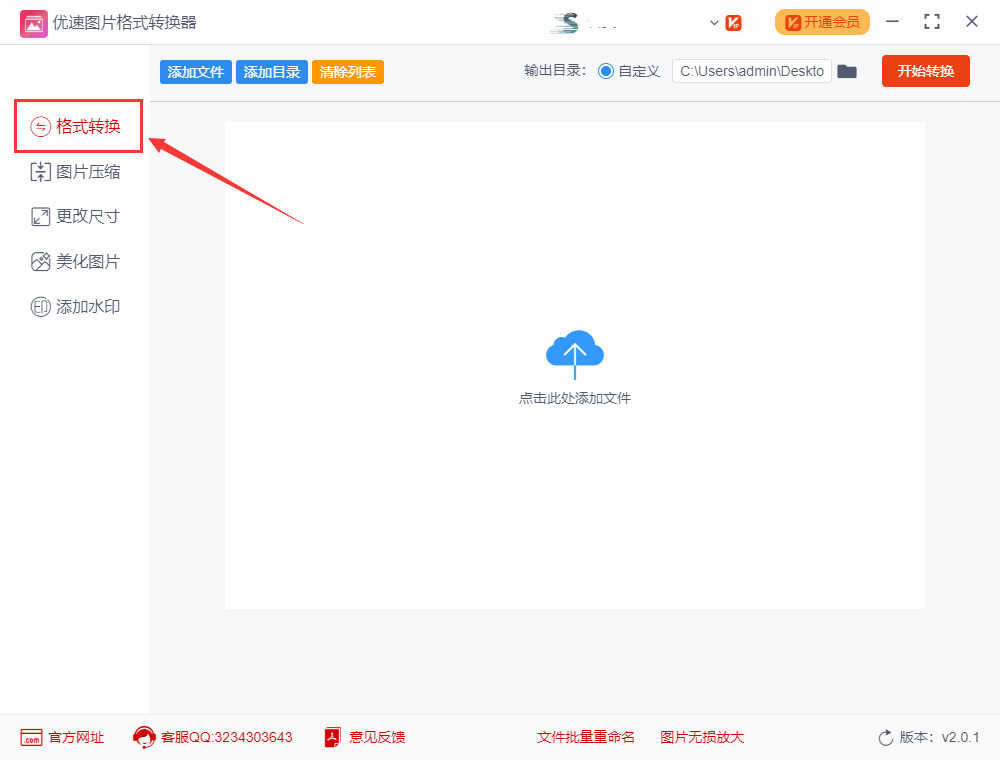Select the 自定义 output directory radio button
Viewport: 1000px width, 760px height.
coord(605,71)
